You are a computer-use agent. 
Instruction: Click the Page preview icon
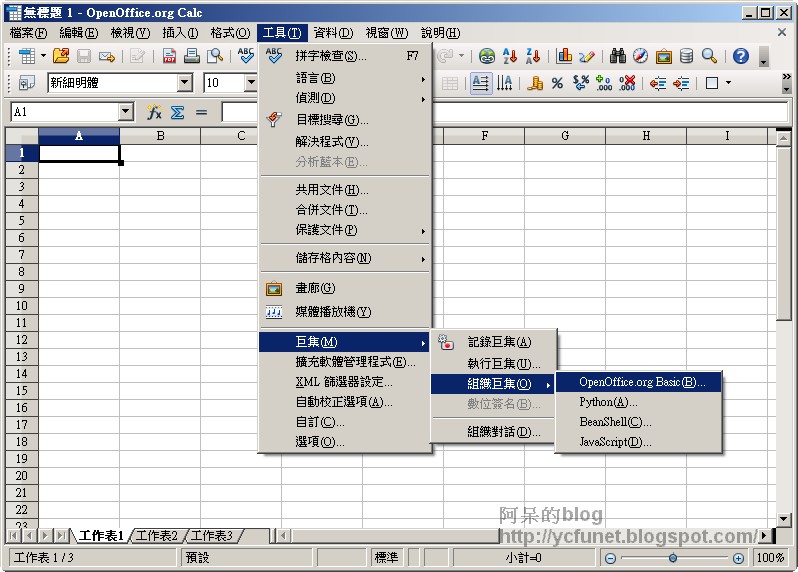click(215, 56)
